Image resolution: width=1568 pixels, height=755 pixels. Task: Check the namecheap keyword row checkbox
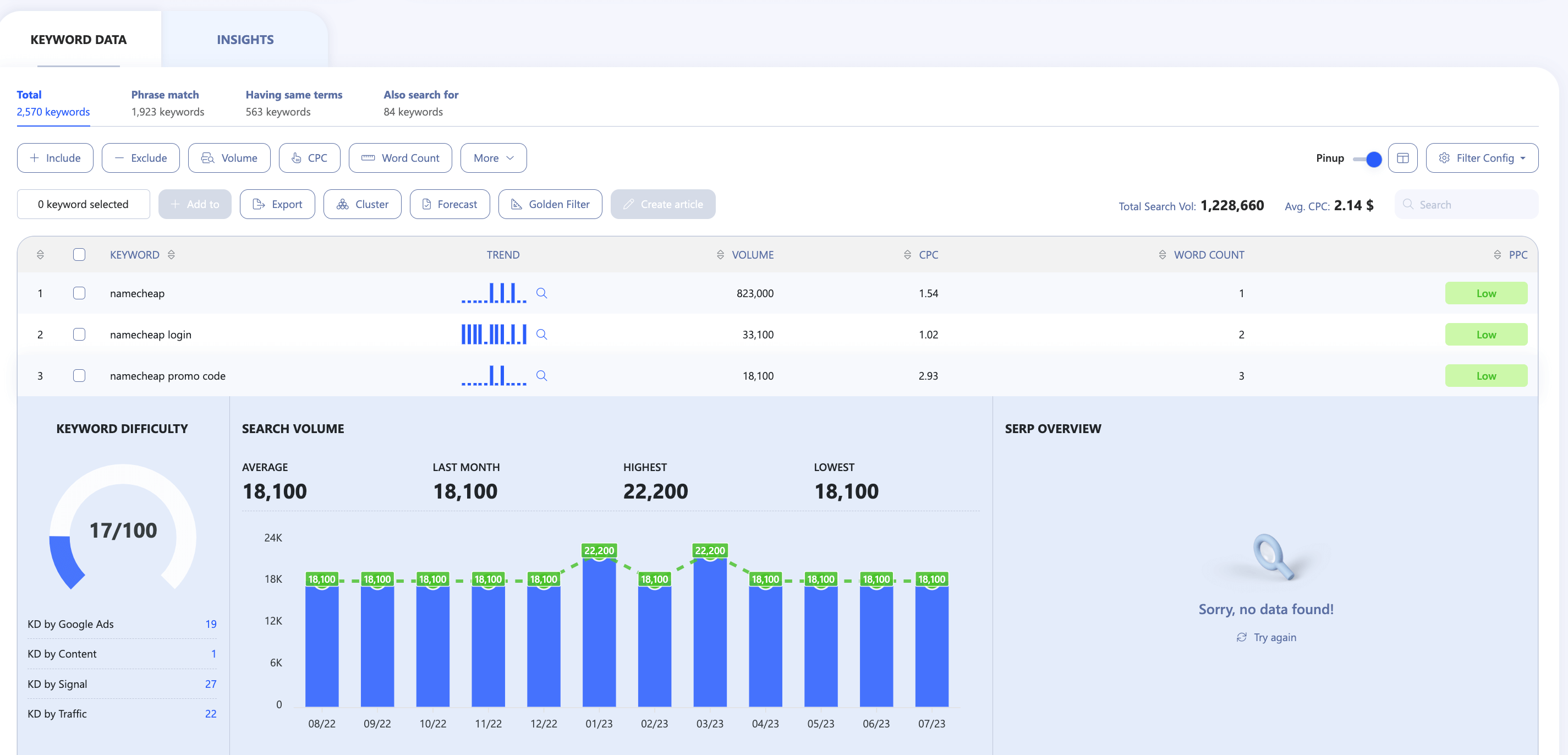coord(79,293)
